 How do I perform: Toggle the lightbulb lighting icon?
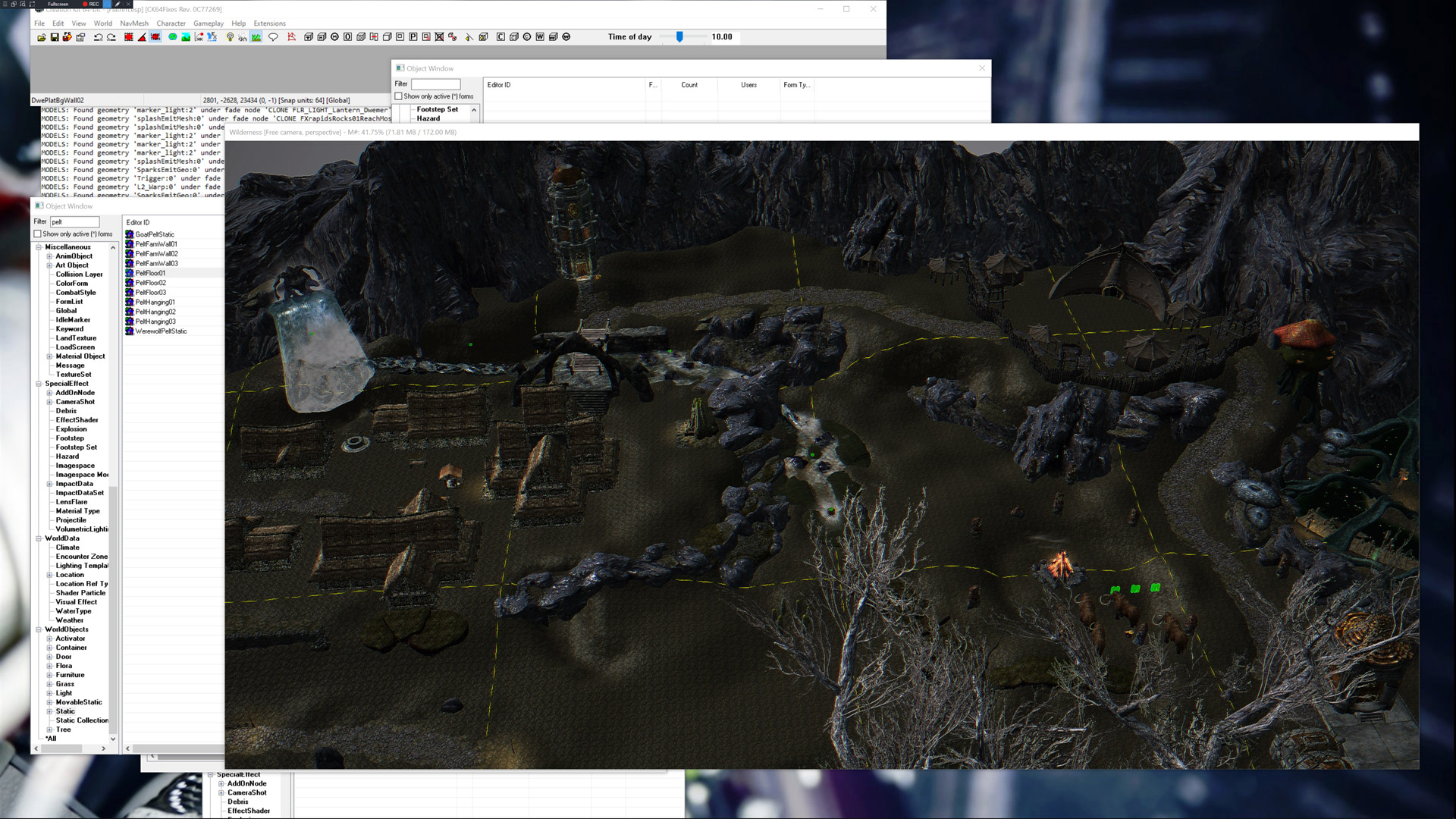coord(230,37)
